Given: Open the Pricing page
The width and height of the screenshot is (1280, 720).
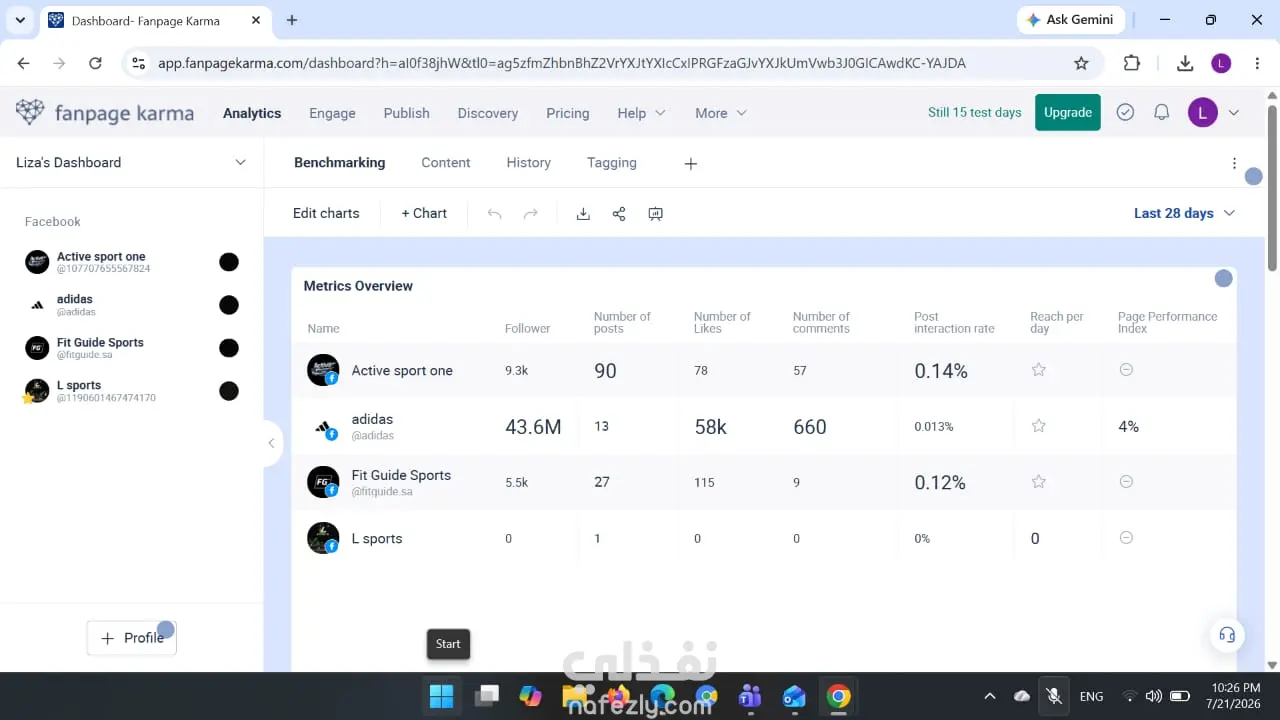Looking at the screenshot, I should (x=568, y=113).
